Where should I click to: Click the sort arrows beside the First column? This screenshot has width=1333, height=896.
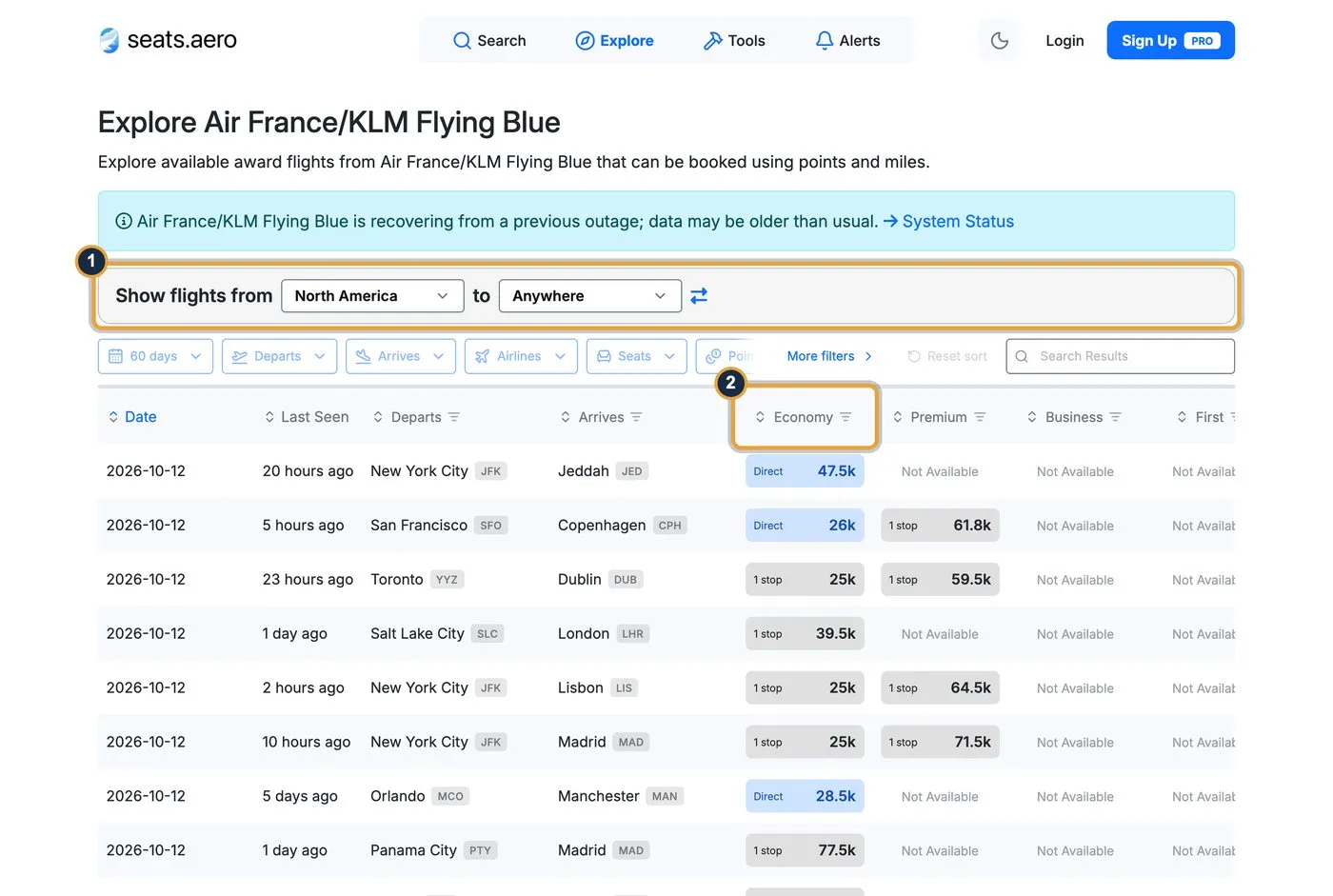(x=1182, y=417)
